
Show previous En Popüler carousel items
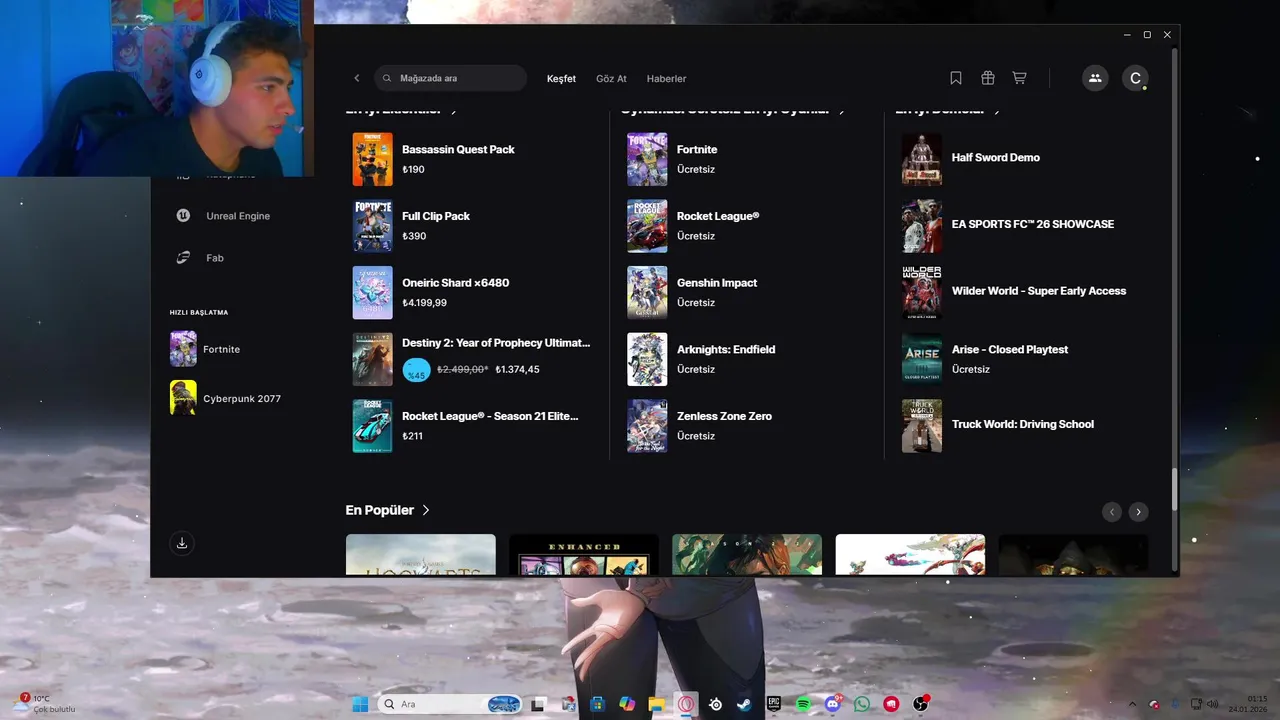click(x=1112, y=512)
